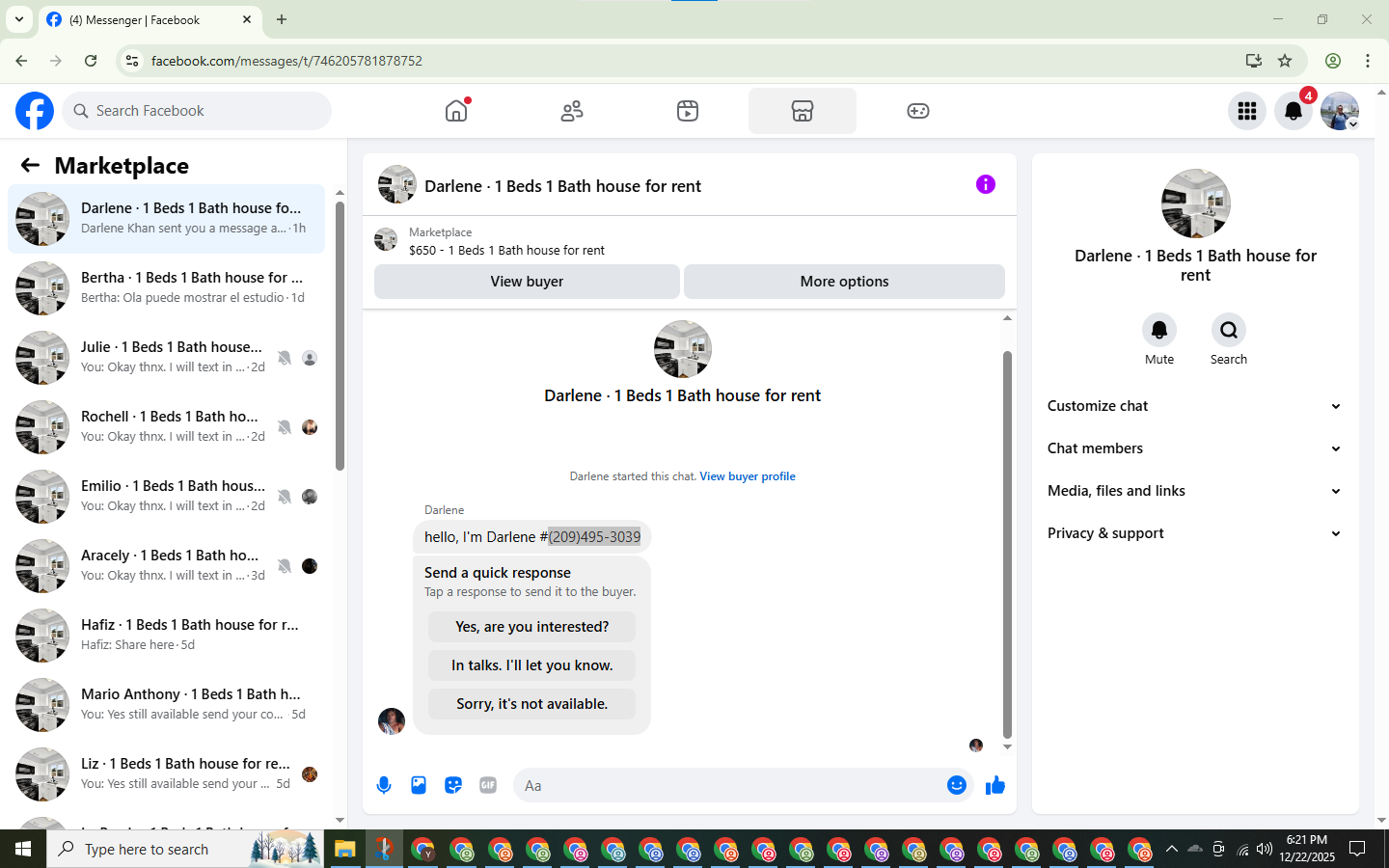This screenshot has height=868, width=1389.
Task: Open the tab search dropdown arrow
Action: click(x=18, y=19)
